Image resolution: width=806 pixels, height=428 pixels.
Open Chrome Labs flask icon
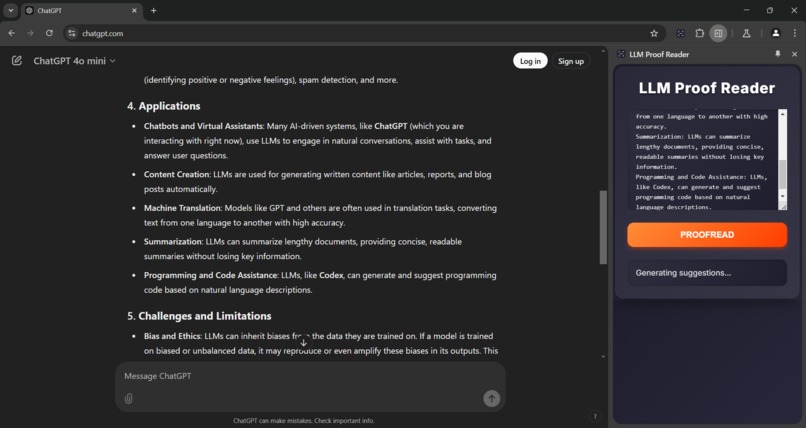pyautogui.click(x=746, y=33)
